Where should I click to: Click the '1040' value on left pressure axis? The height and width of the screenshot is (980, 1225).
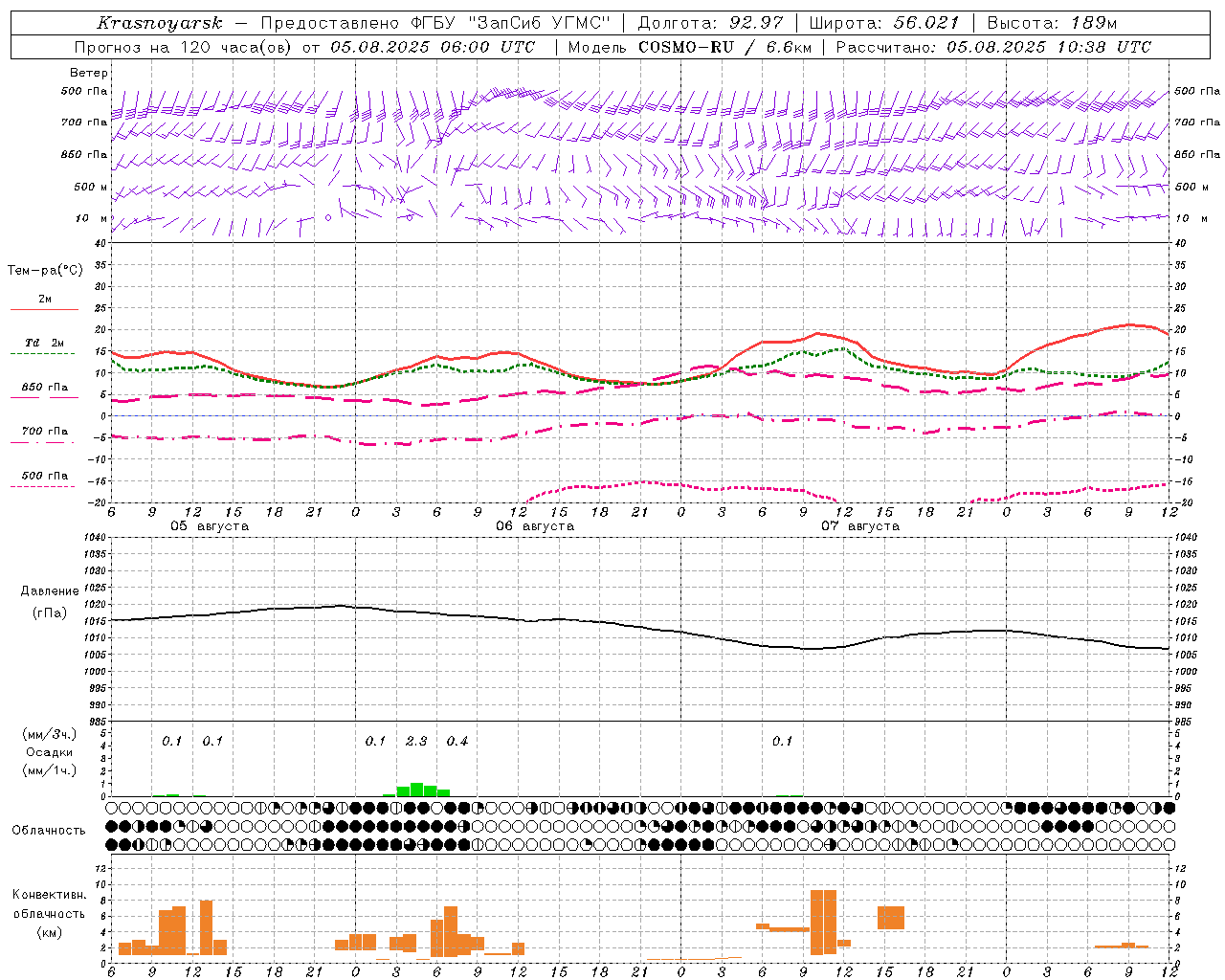[x=93, y=538]
